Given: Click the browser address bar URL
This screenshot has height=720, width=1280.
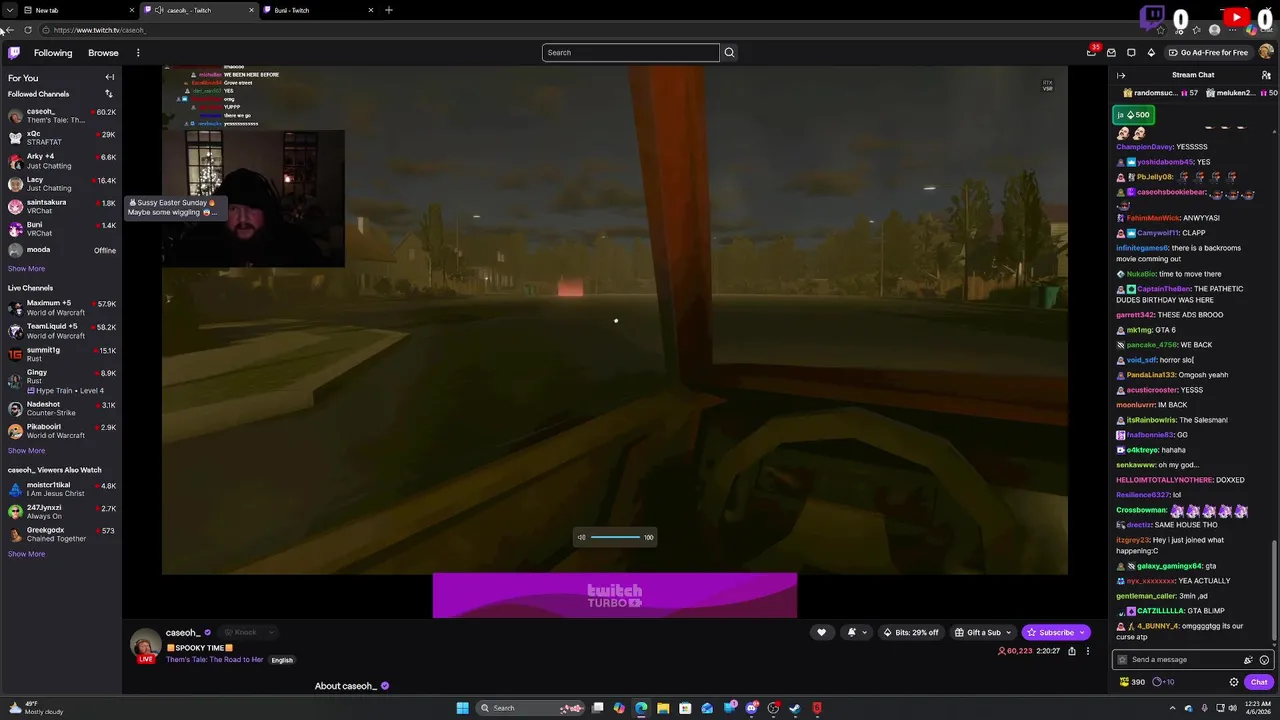Looking at the screenshot, I should tap(100, 30).
